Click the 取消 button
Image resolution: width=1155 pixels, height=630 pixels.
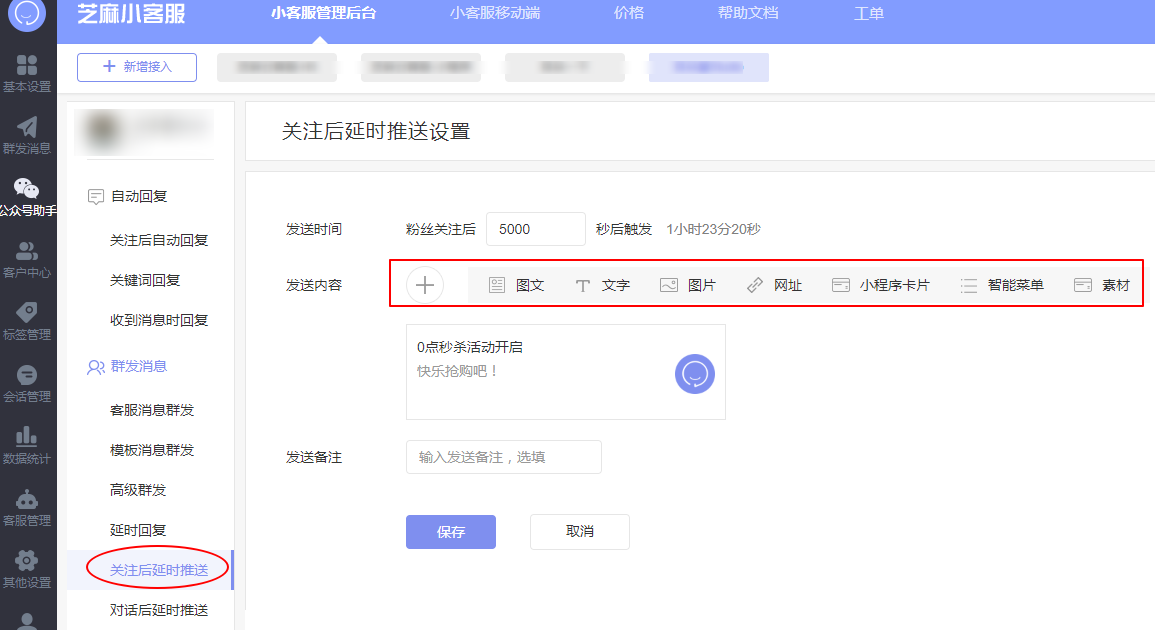tap(580, 532)
